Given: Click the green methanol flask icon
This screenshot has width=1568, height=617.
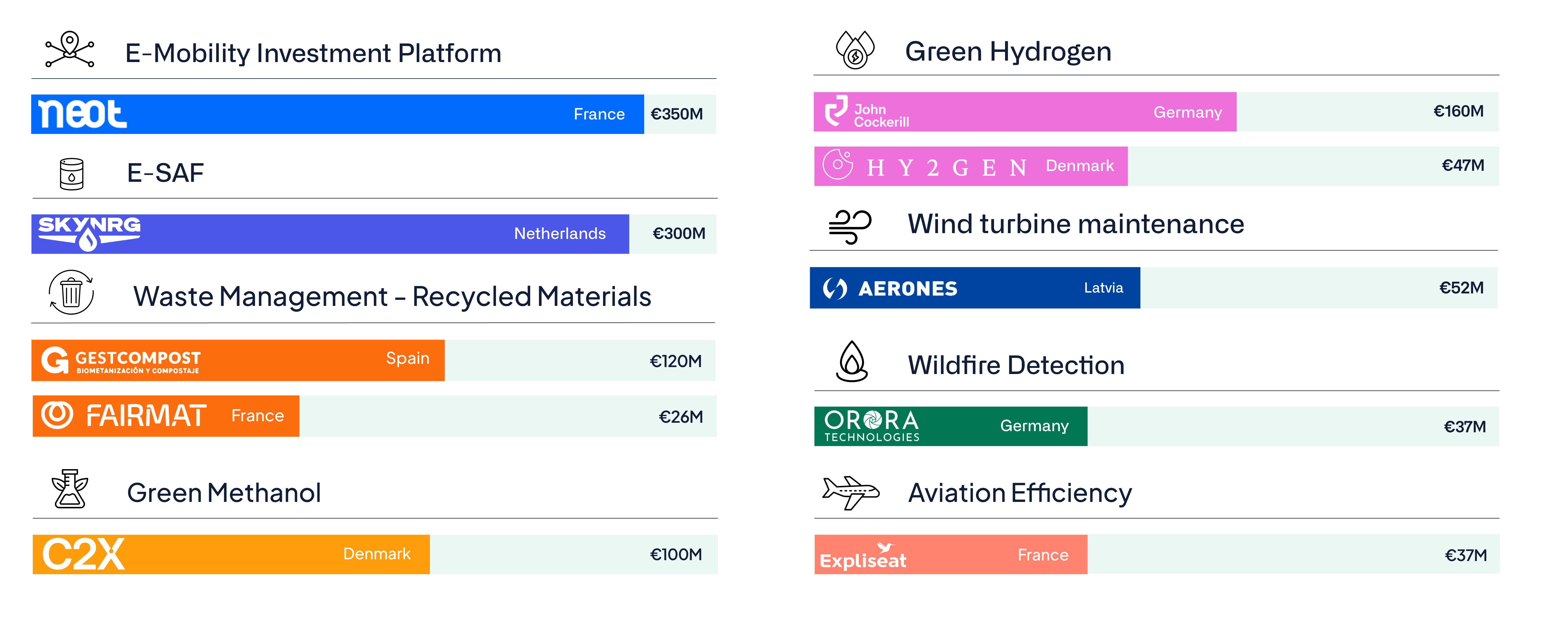Looking at the screenshot, I should pos(70,489).
